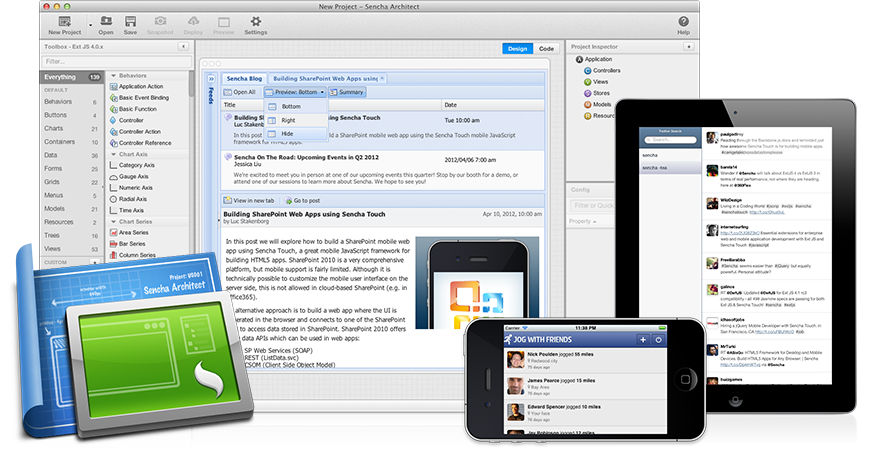Click the New Project toolbar icon
The width and height of the screenshot is (870, 455).
(x=64, y=20)
